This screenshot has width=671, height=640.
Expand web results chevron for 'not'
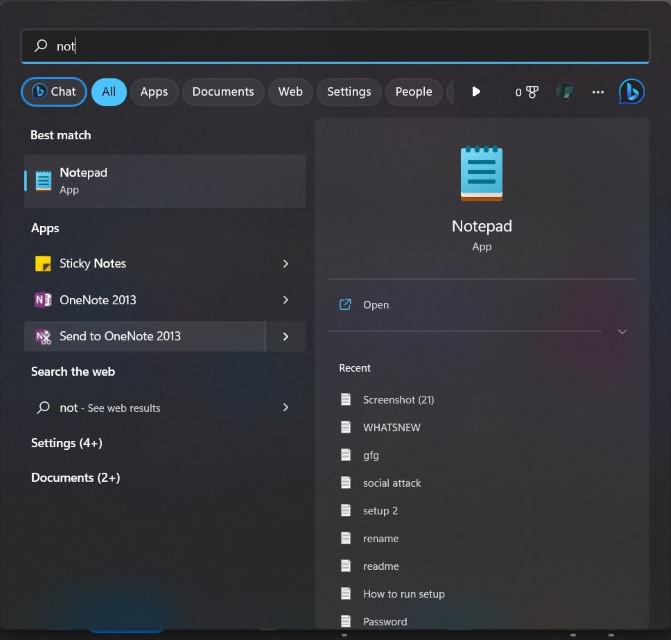coord(285,407)
